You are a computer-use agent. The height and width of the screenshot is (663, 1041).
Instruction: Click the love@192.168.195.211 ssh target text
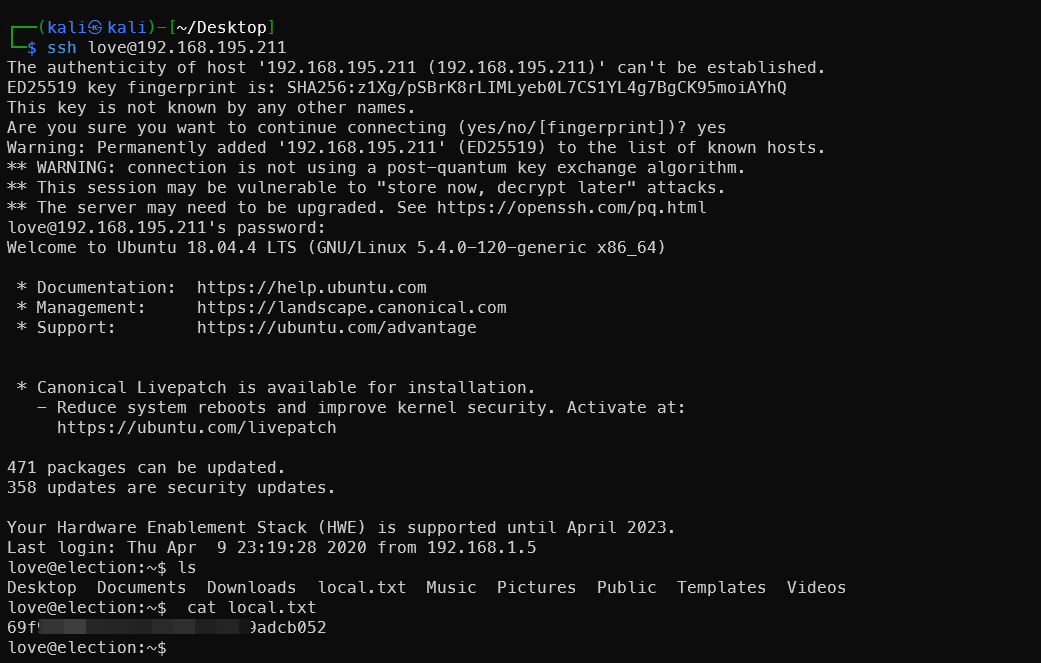[x=187, y=48]
